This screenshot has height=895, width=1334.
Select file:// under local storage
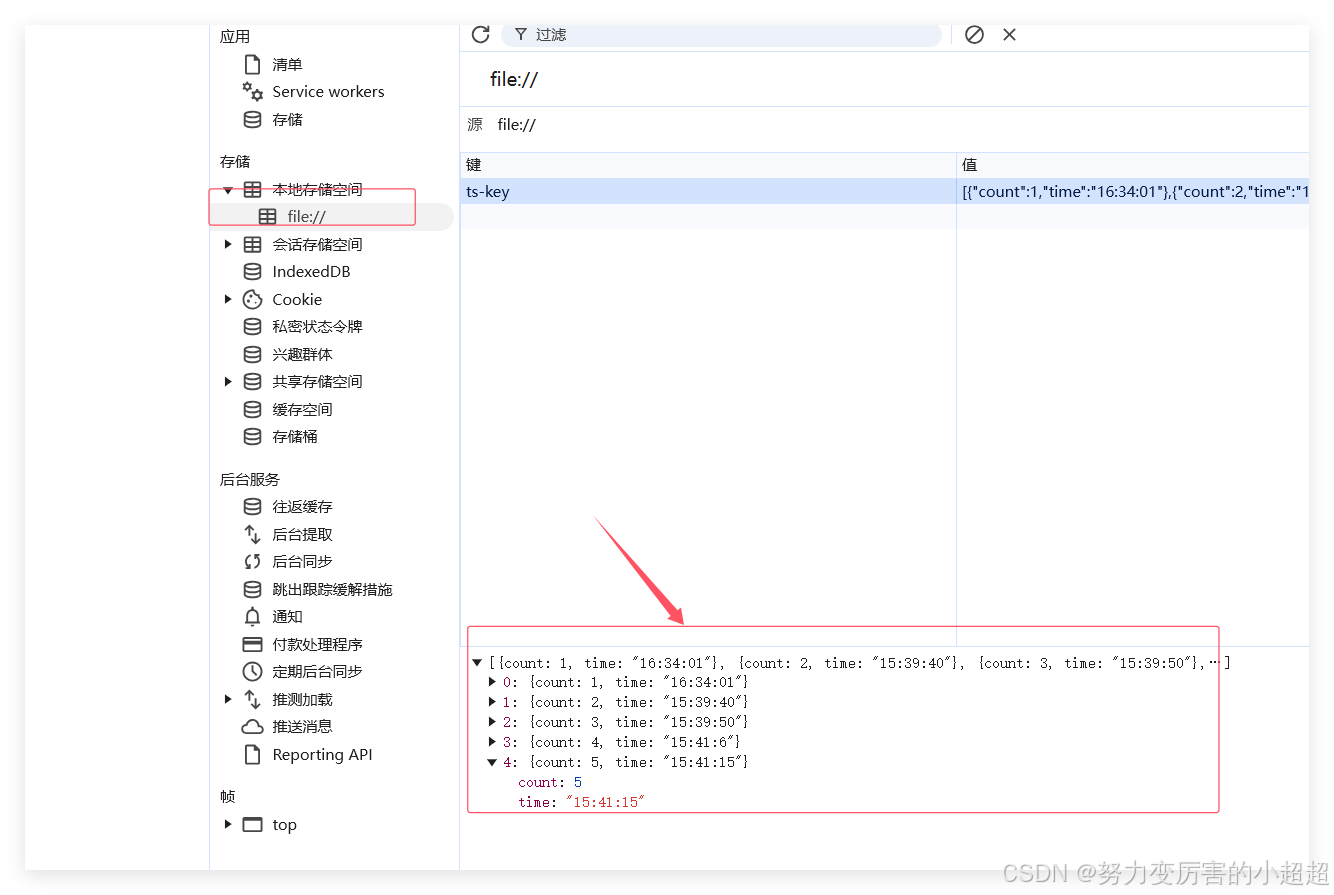(306, 217)
